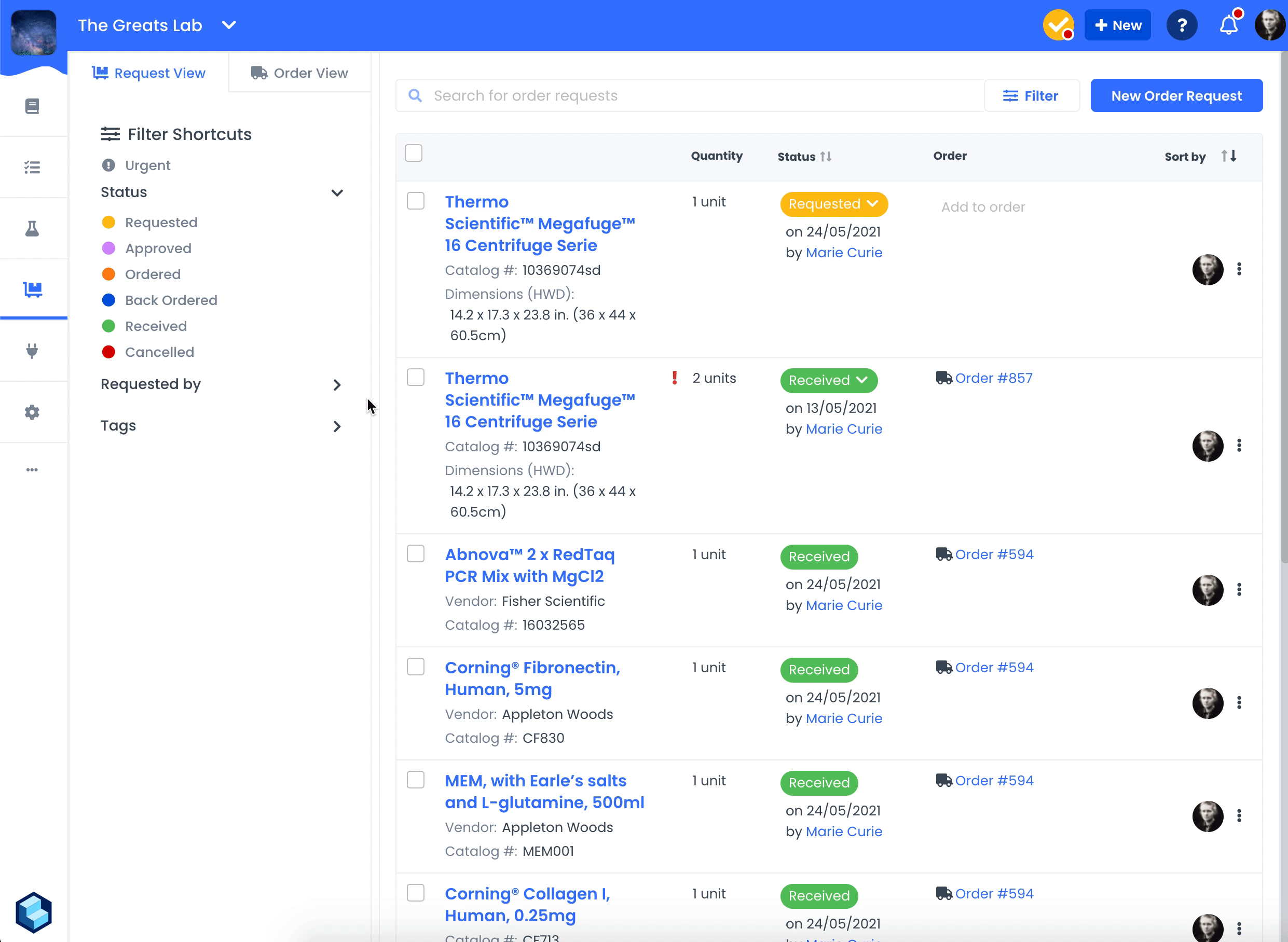Open the Order #857 link
Image resolution: width=1288 pixels, height=942 pixels.
(x=993, y=378)
